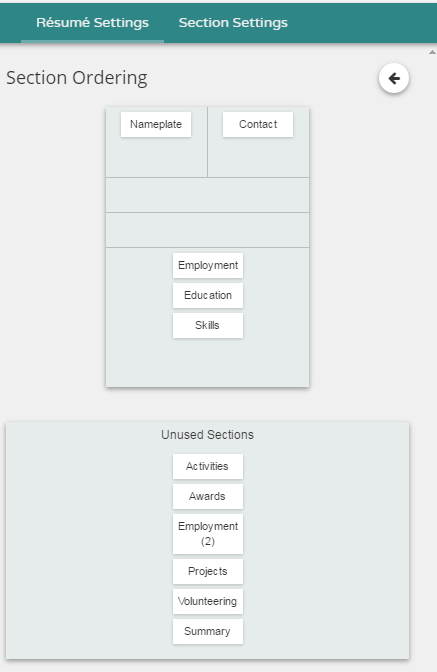The image size is (437, 672).
Task: Switch to the Résumé Settings tab
Action: tap(93, 23)
